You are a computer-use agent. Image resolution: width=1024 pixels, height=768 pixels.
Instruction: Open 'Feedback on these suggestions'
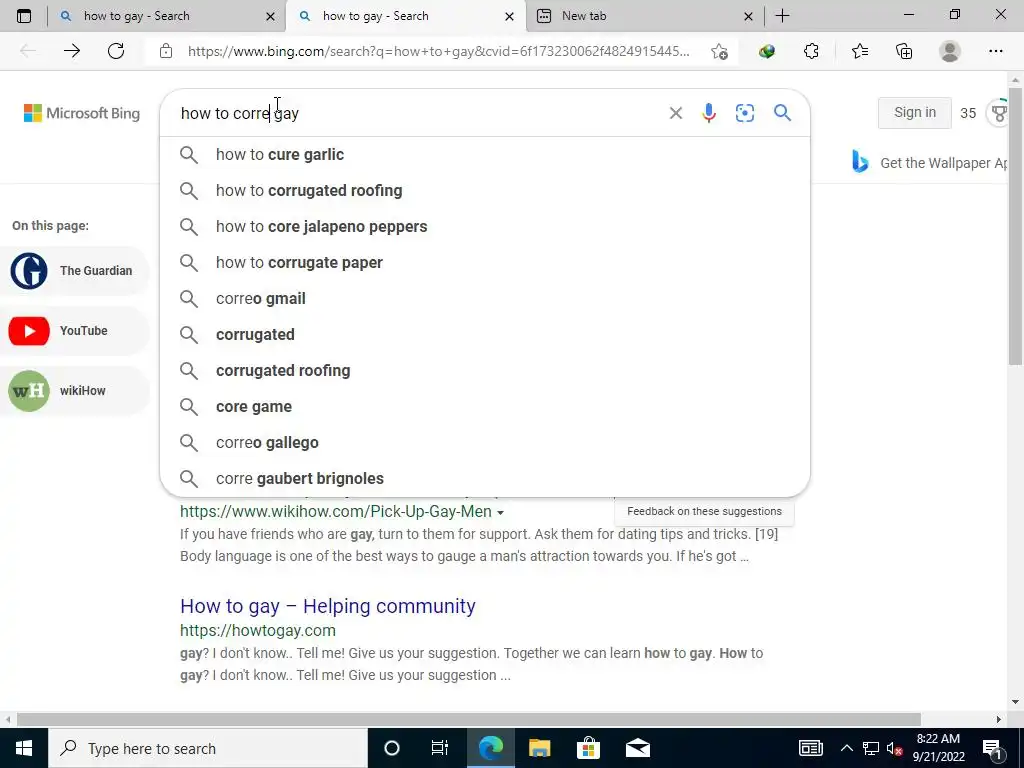(x=704, y=511)
